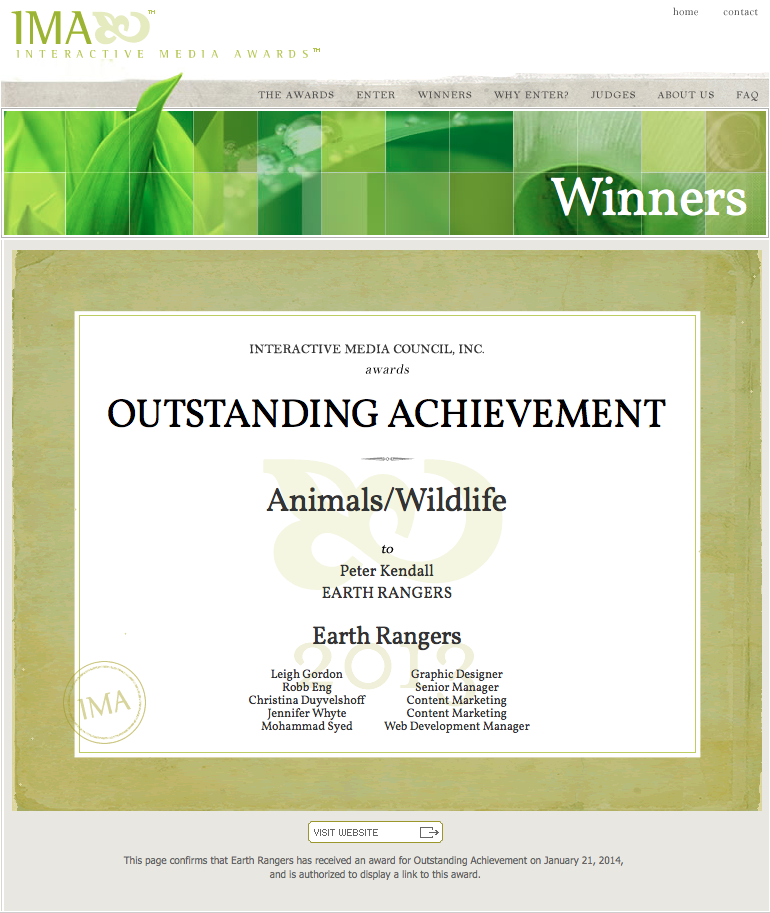
Task: Click the Outstanding Achievement heading
Action: [386, 413]
